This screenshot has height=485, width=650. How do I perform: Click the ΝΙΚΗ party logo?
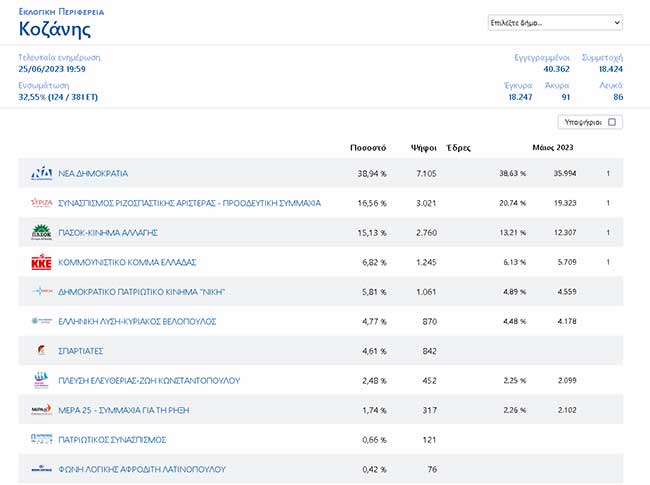coord(42,291)
